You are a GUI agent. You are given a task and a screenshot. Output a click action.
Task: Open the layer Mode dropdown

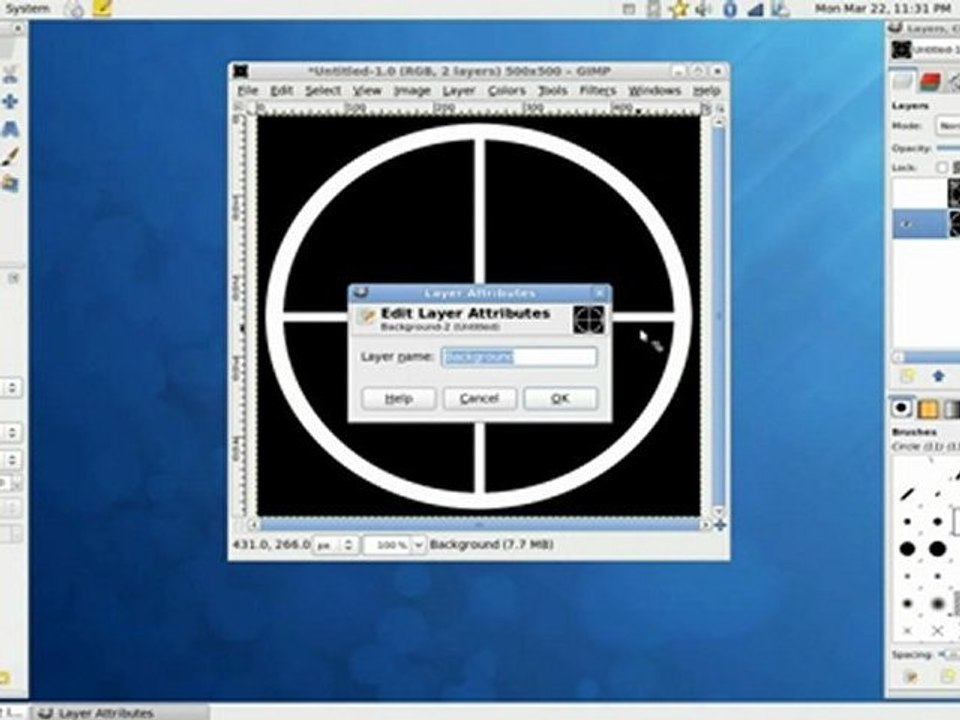click(947, 126)
